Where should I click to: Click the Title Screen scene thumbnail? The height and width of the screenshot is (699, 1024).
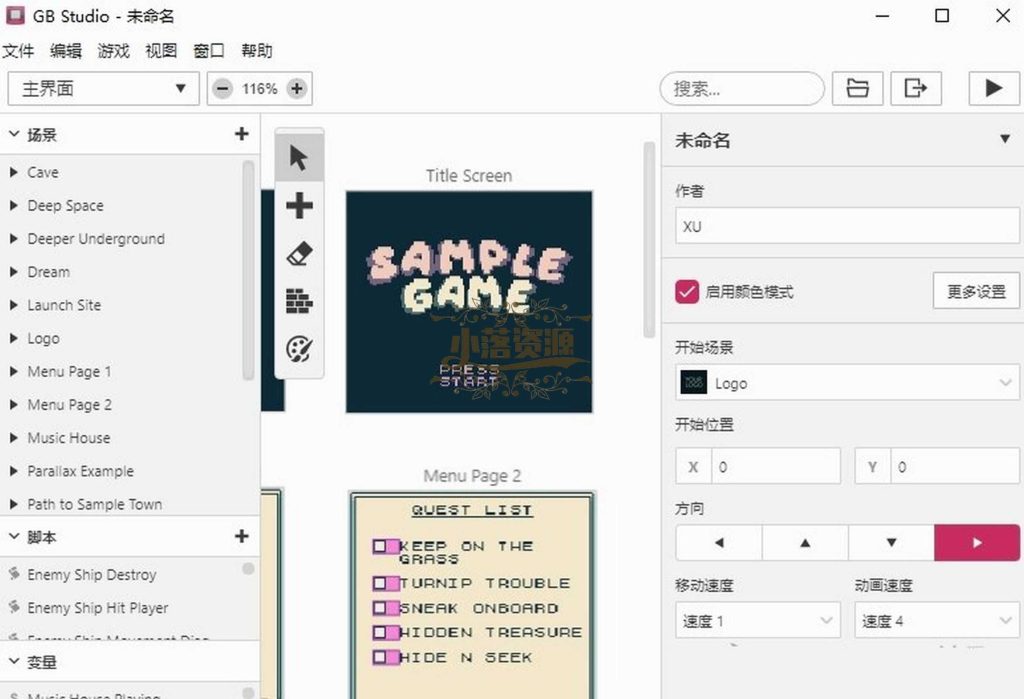pos(469,302)
